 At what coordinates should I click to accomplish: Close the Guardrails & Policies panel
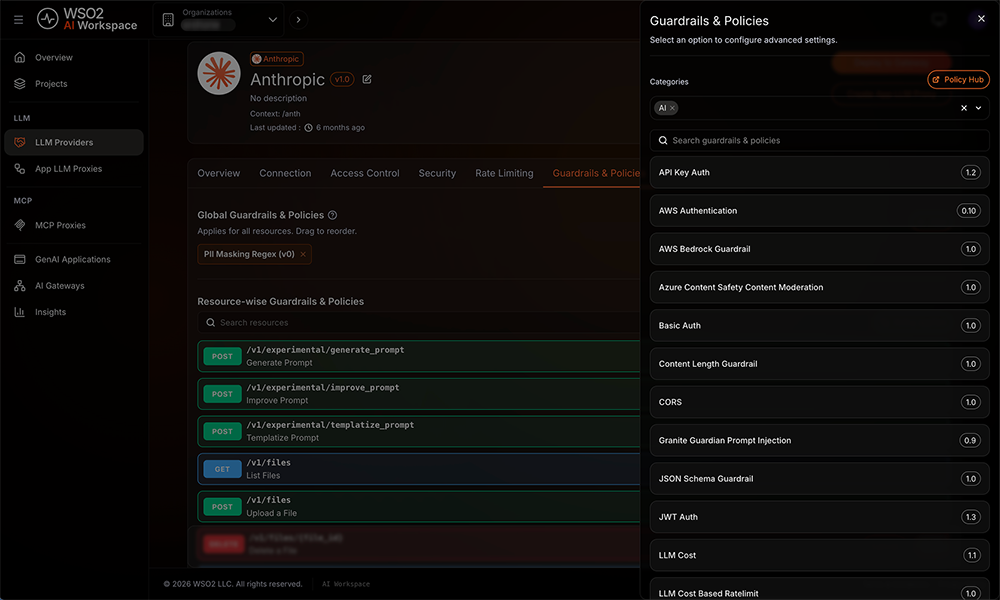[x=981, y=19]
